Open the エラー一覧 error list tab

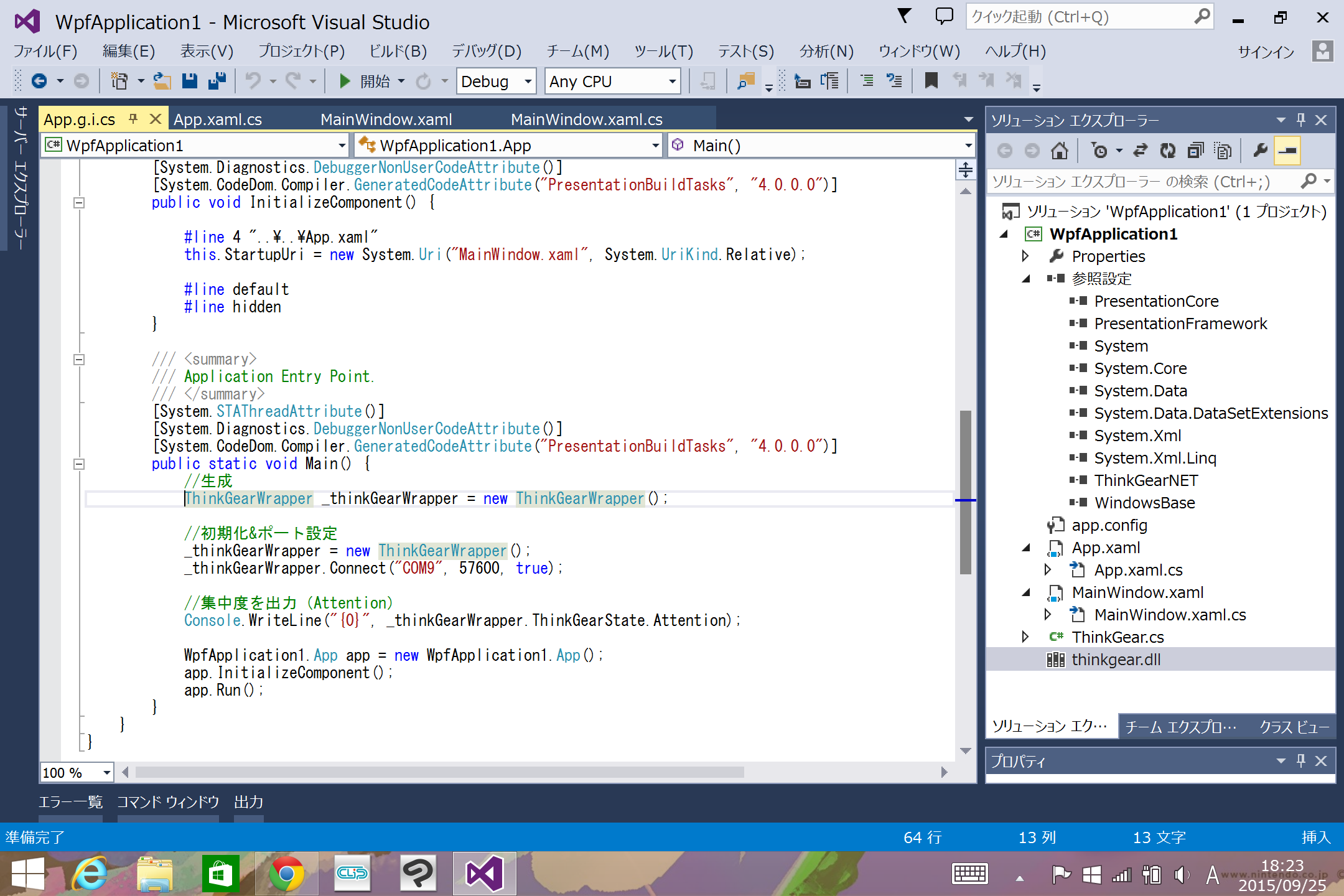pos(70,802)
